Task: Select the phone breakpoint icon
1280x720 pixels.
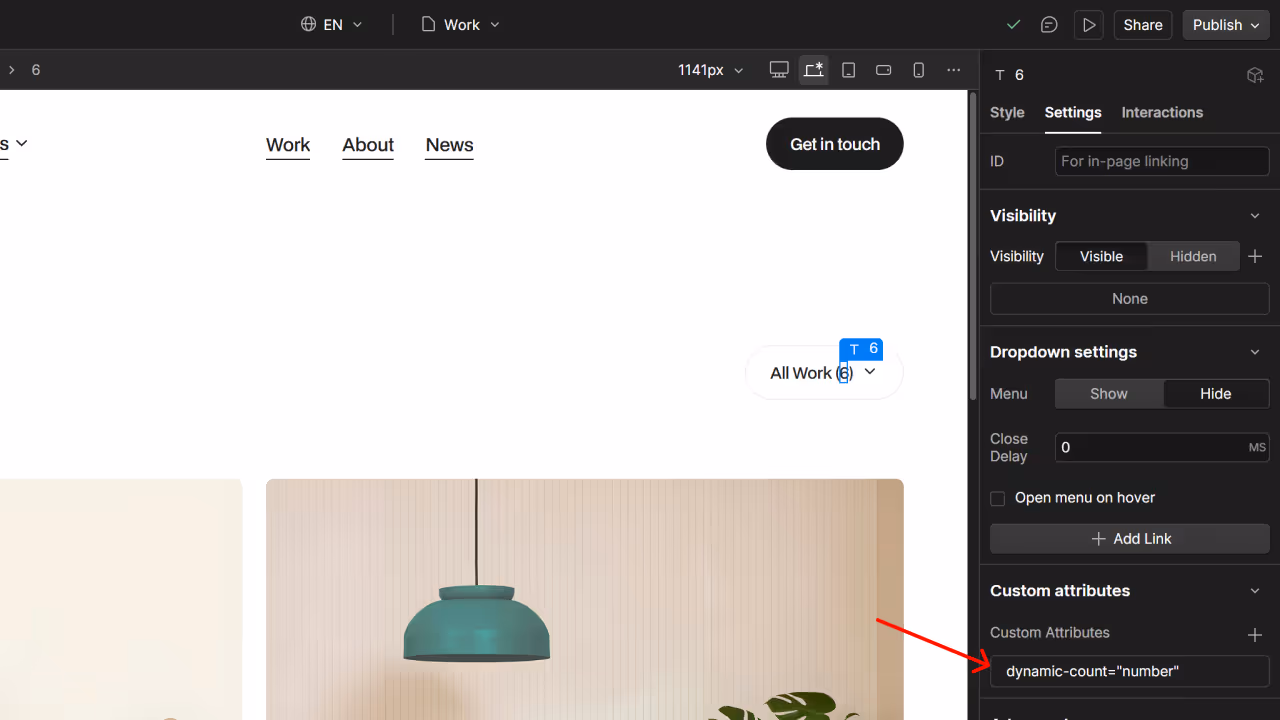Action: [918, 70]
